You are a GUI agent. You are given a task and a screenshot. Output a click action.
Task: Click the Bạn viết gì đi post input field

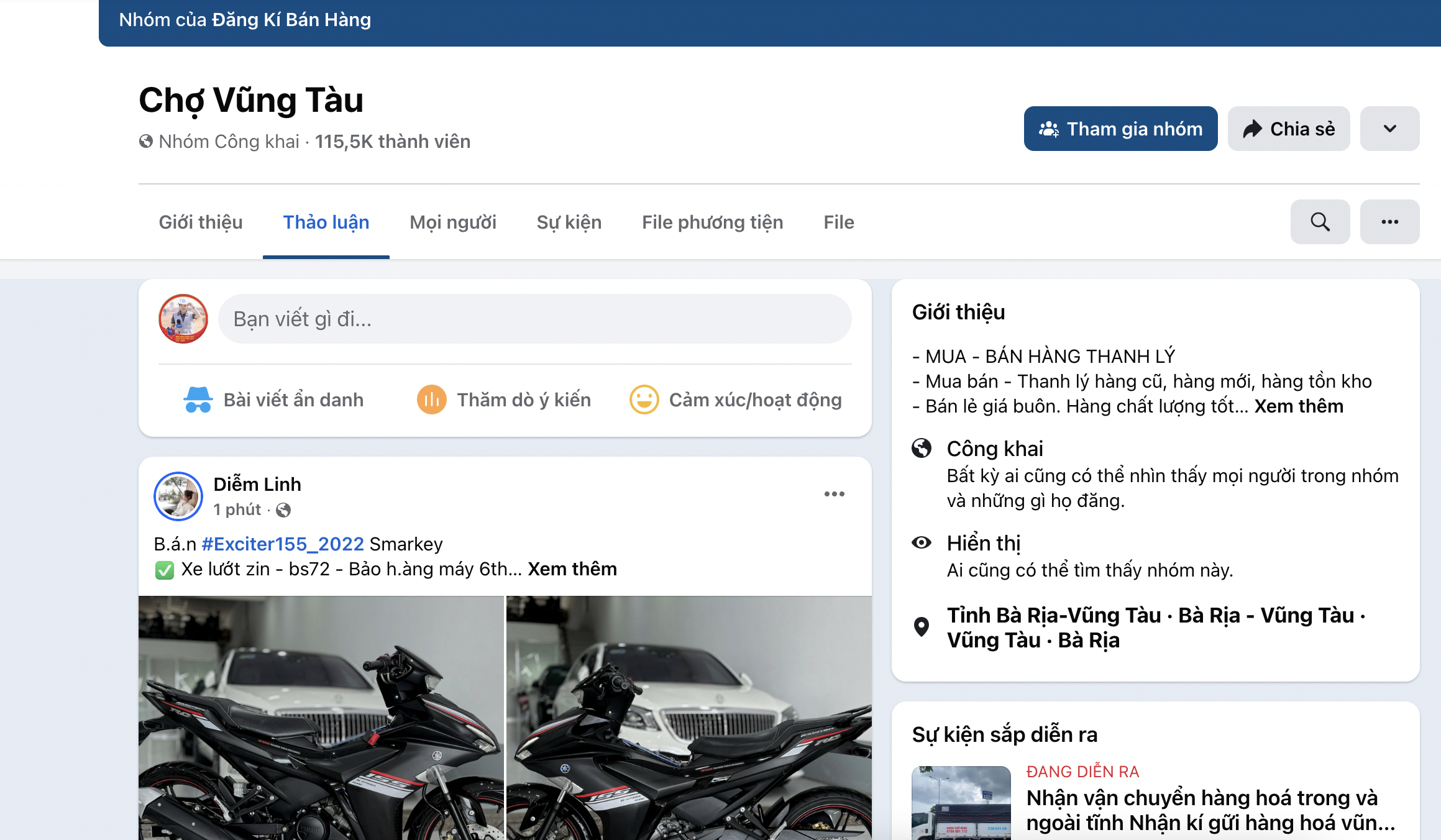536,319
